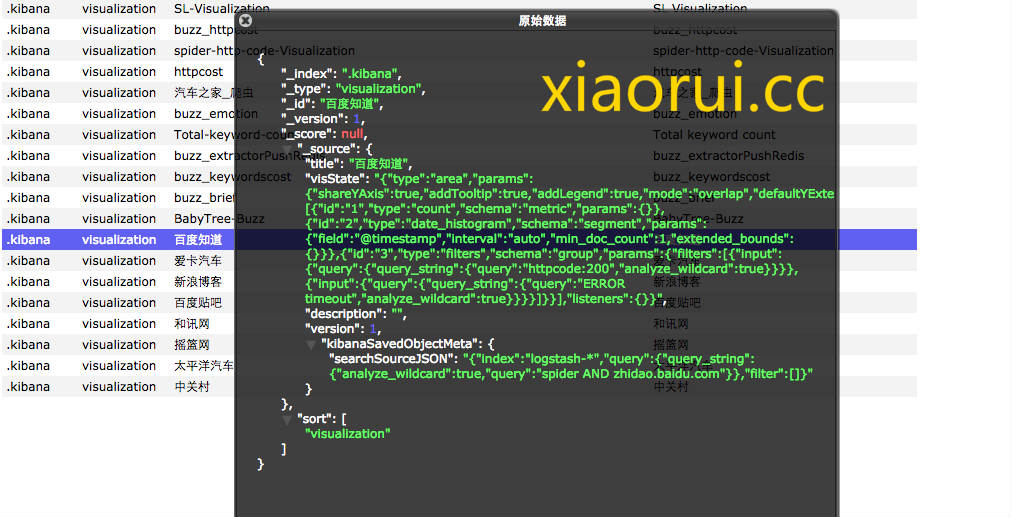The height and width of the screenshot is (517, 1011).
Task: Select the 爱卡汽车 row
Action: pyautogui.click(x=120, y=260)
